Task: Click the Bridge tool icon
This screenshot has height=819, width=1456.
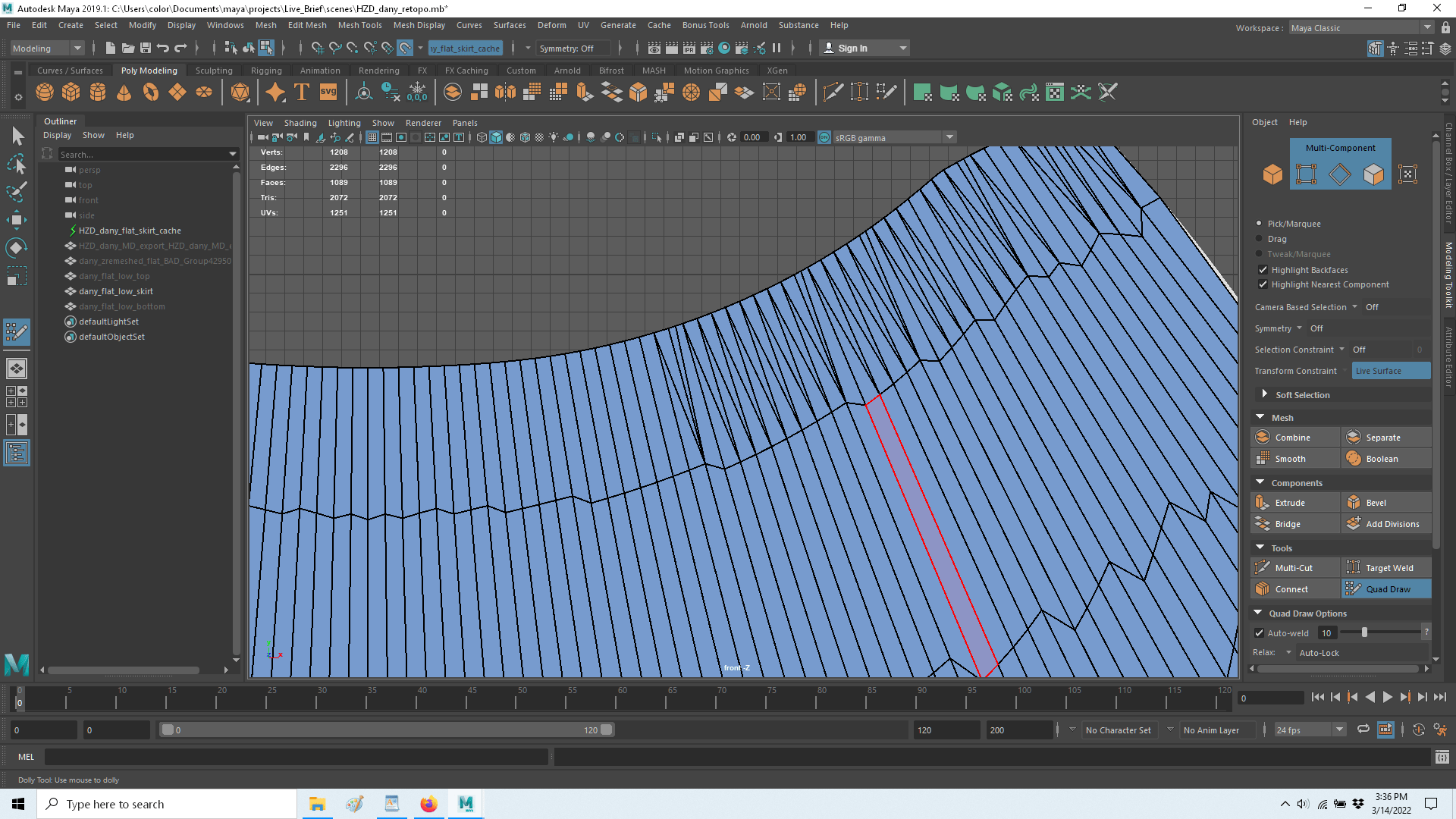Action: click(x=1263, y=524)
